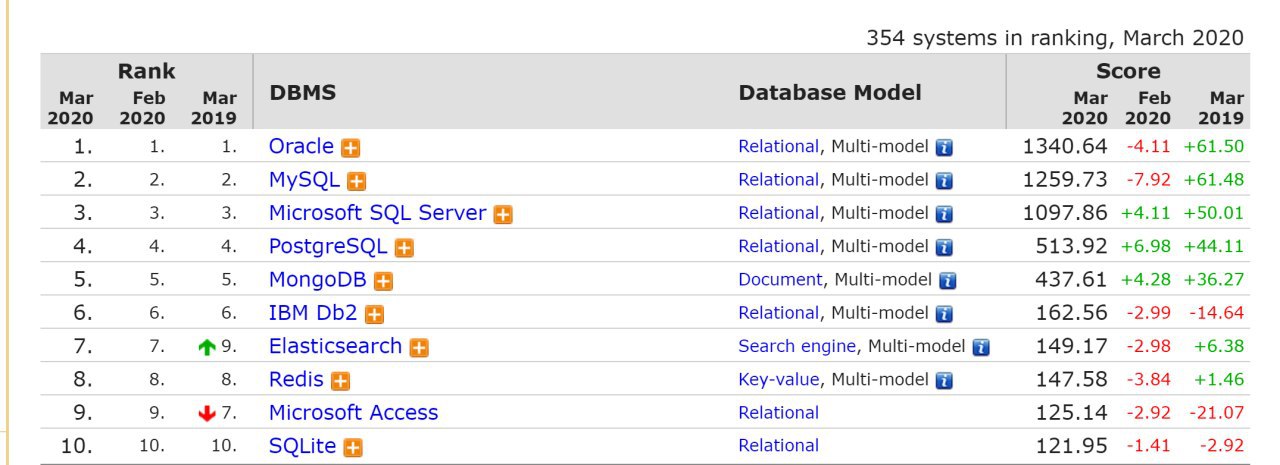Open the Microsoft Access DBMS link
1280x465 pixels.
[353, 412]
